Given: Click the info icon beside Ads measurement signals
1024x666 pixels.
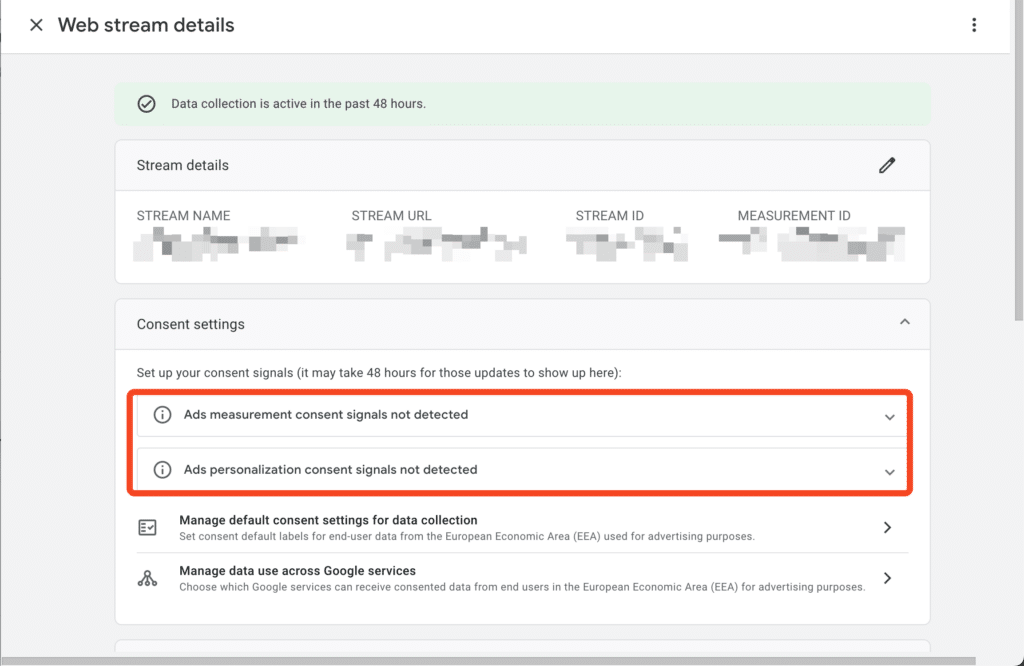Looking at the screenshot, I should (x=162, y=415).
